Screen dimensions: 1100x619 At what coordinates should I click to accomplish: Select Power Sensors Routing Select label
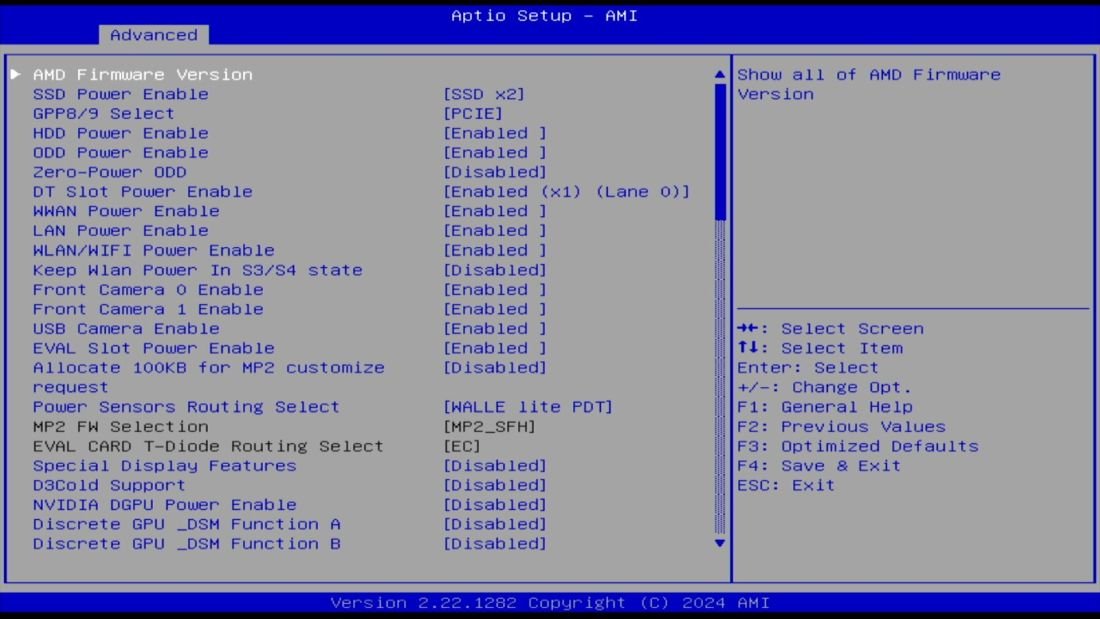[x=186, y=407]
